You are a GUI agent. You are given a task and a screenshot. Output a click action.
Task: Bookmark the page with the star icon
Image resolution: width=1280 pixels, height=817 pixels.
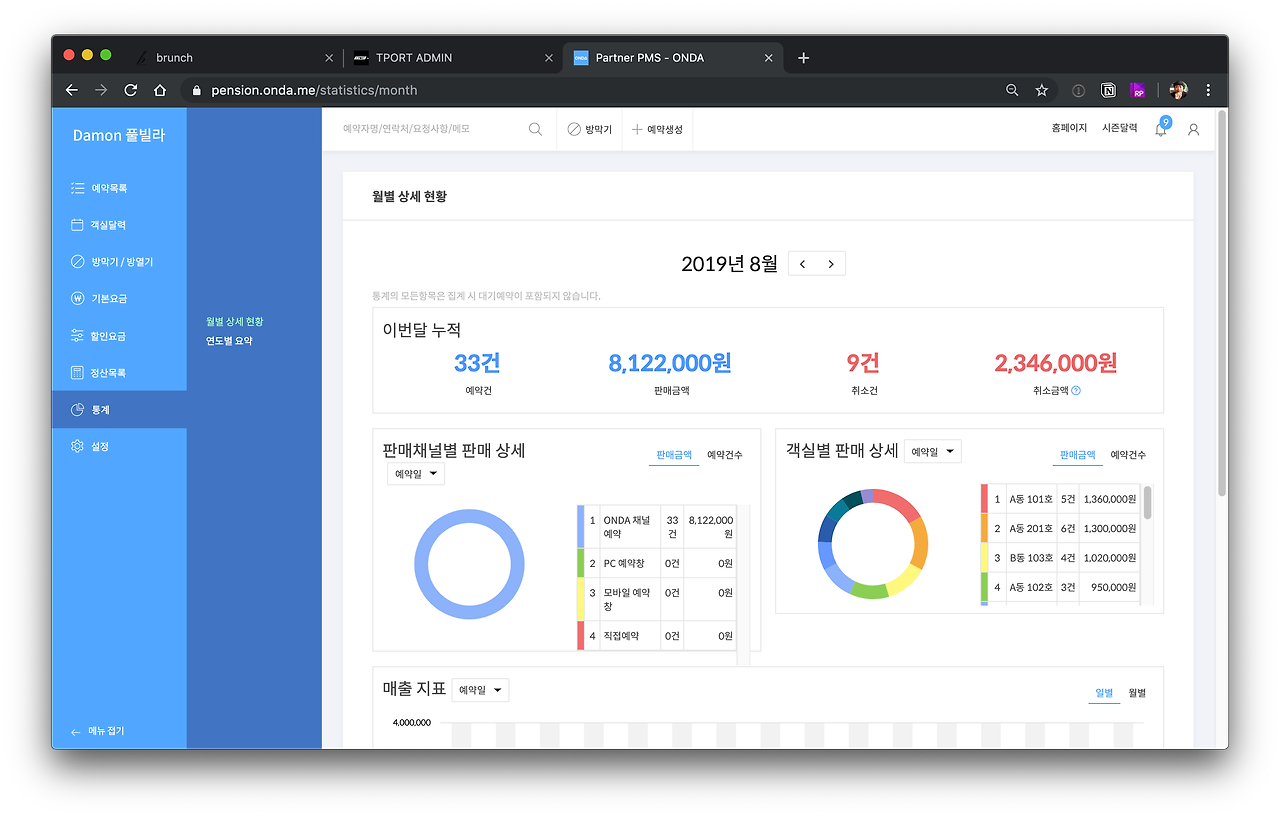pos(1042,90)
